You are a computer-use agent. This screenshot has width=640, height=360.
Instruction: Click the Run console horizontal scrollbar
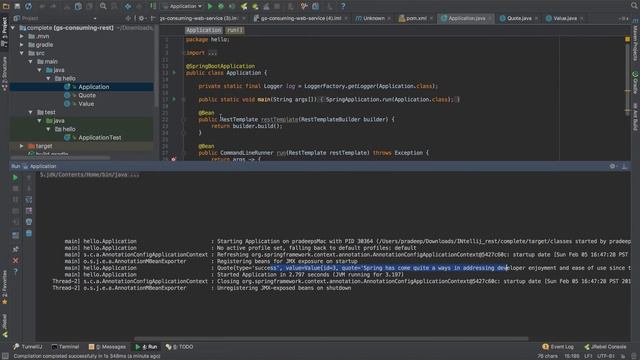pos(331,338)
